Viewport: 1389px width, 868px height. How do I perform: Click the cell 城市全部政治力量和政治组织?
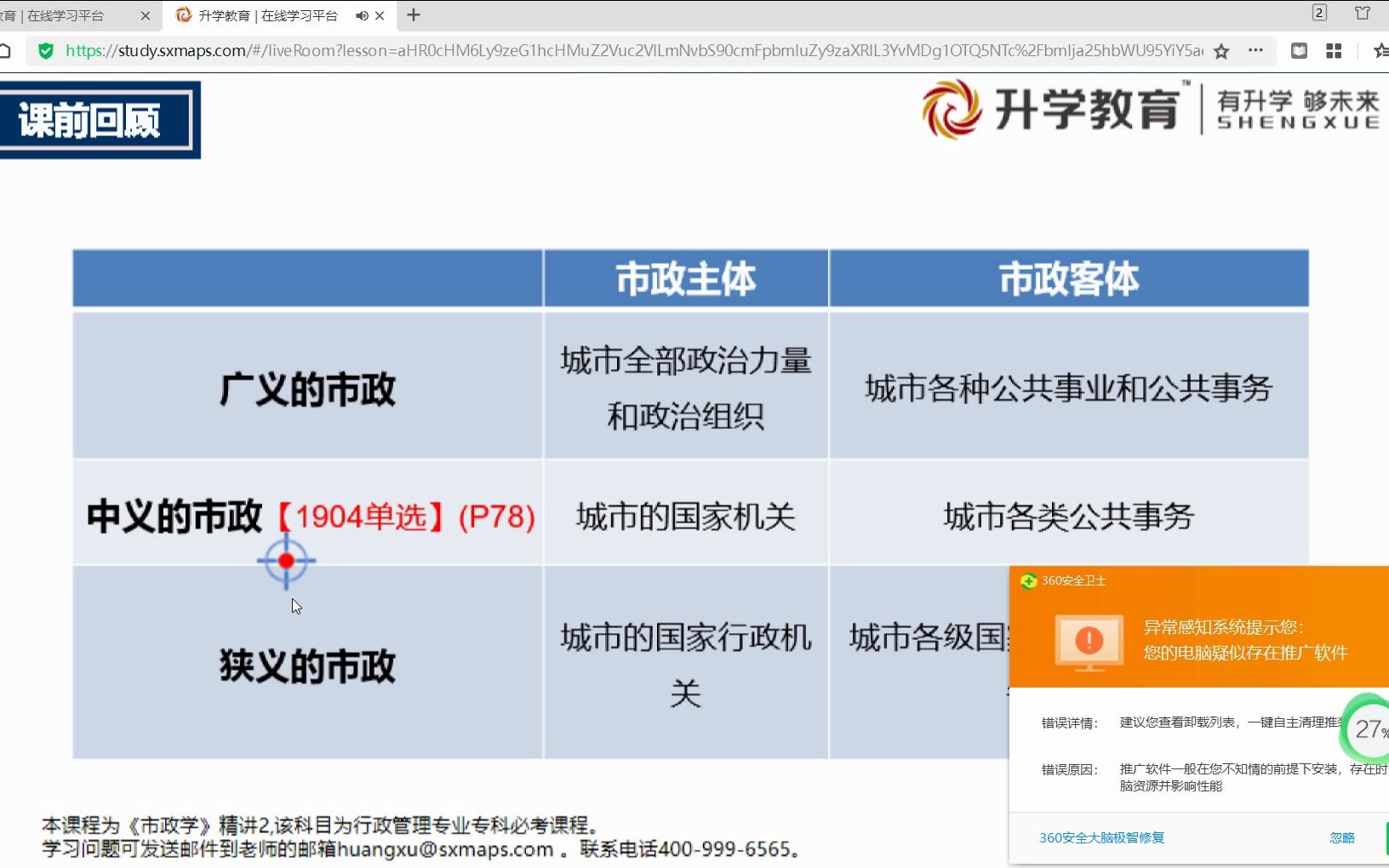(x=686, y=387)
